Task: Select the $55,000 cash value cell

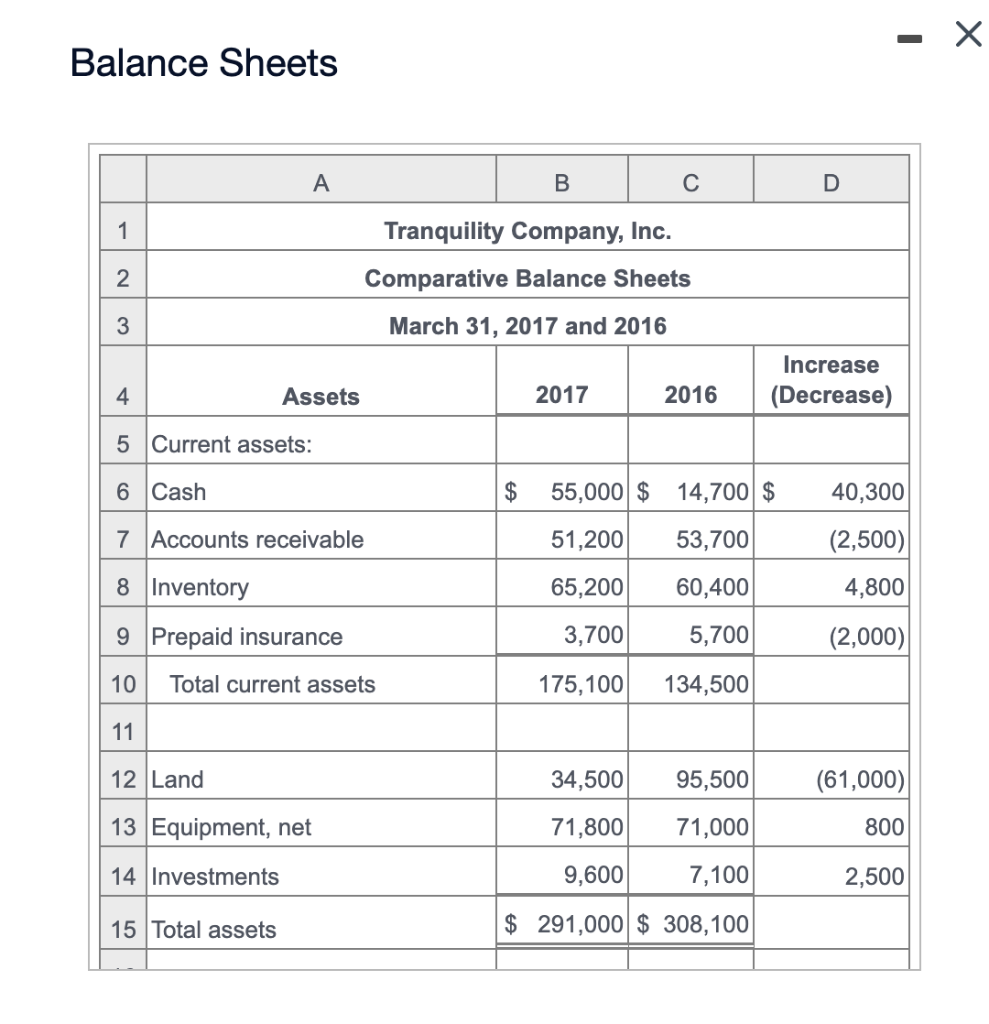Action: (x=561, y=491)
